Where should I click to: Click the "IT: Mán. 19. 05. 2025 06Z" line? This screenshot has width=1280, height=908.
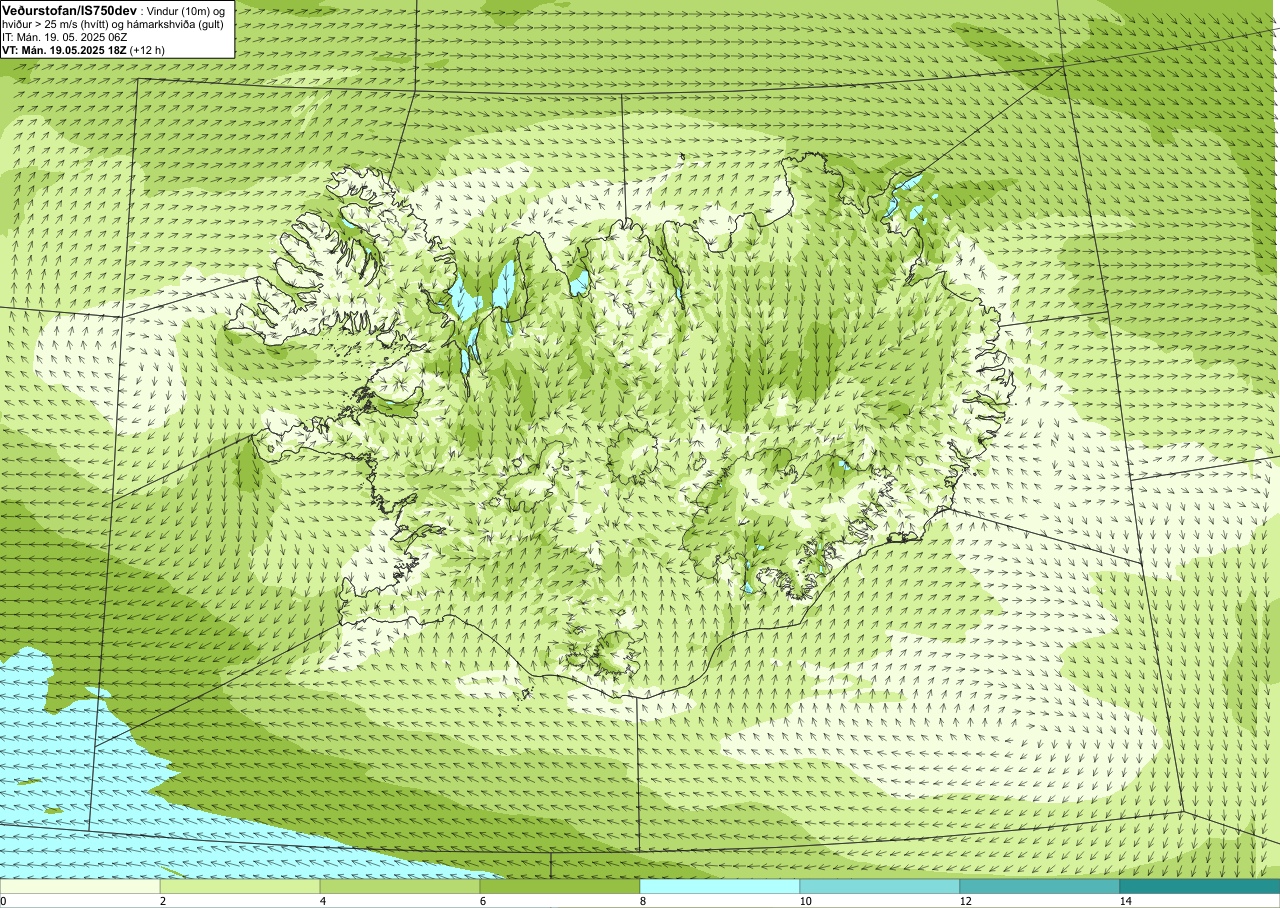64,37
